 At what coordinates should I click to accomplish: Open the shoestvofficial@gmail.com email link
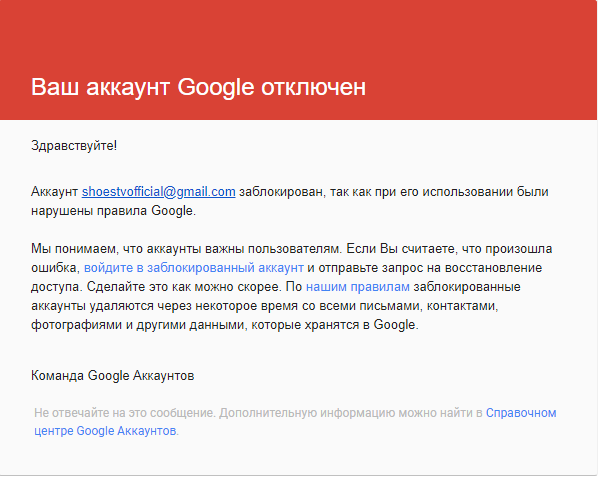[158, 192]
